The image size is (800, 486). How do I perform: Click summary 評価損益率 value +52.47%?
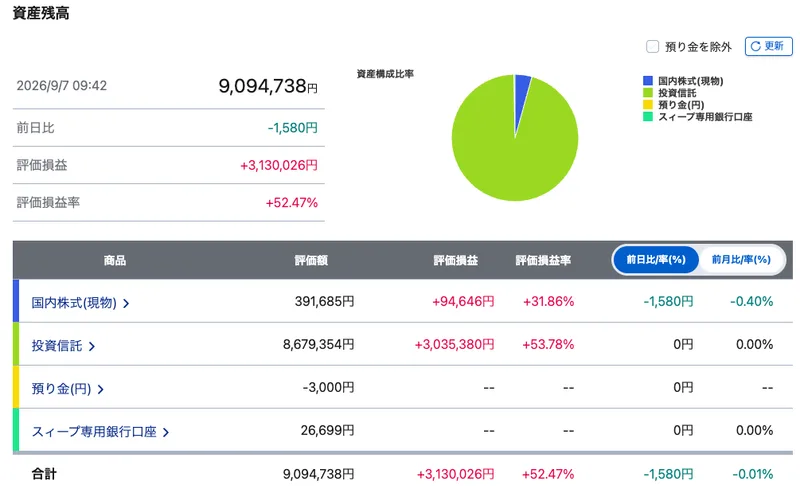291,202
